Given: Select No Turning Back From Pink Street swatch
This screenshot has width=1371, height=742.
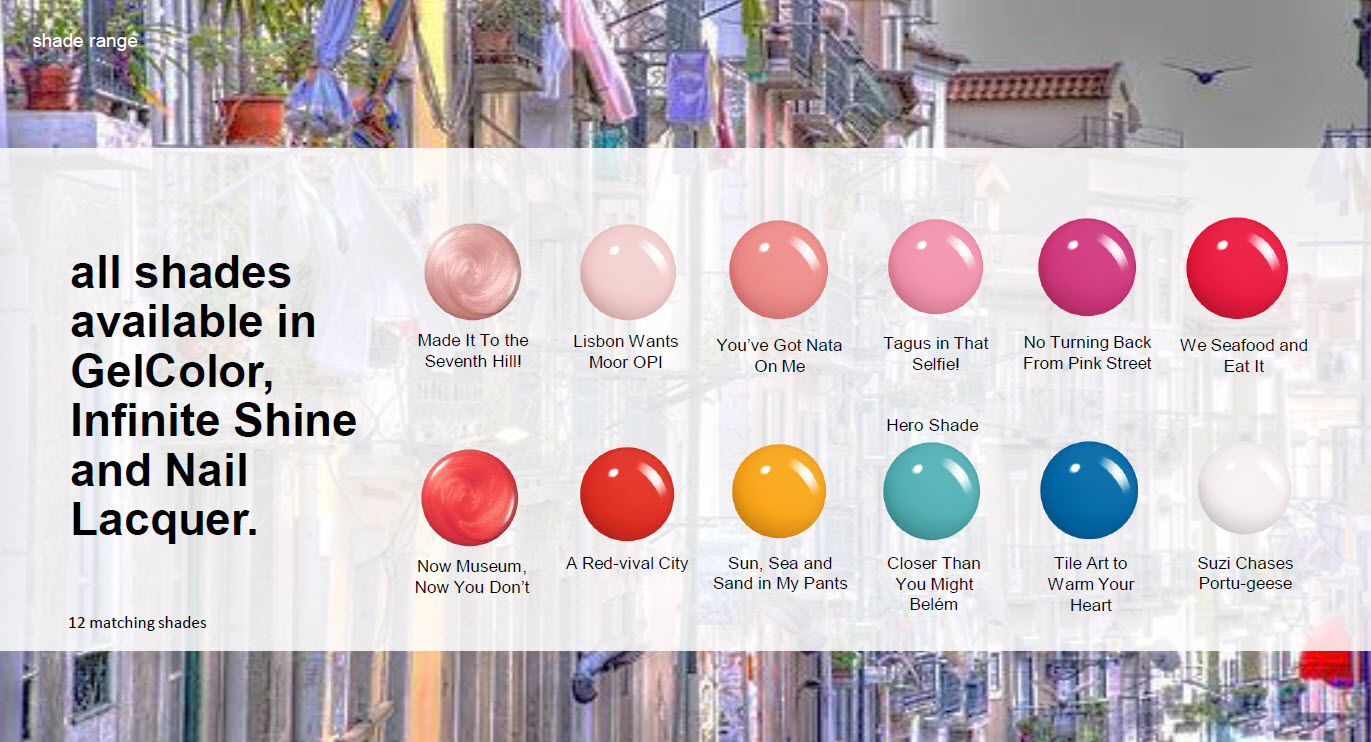Looking at the screenshot, I should [x=1087, y=267].
